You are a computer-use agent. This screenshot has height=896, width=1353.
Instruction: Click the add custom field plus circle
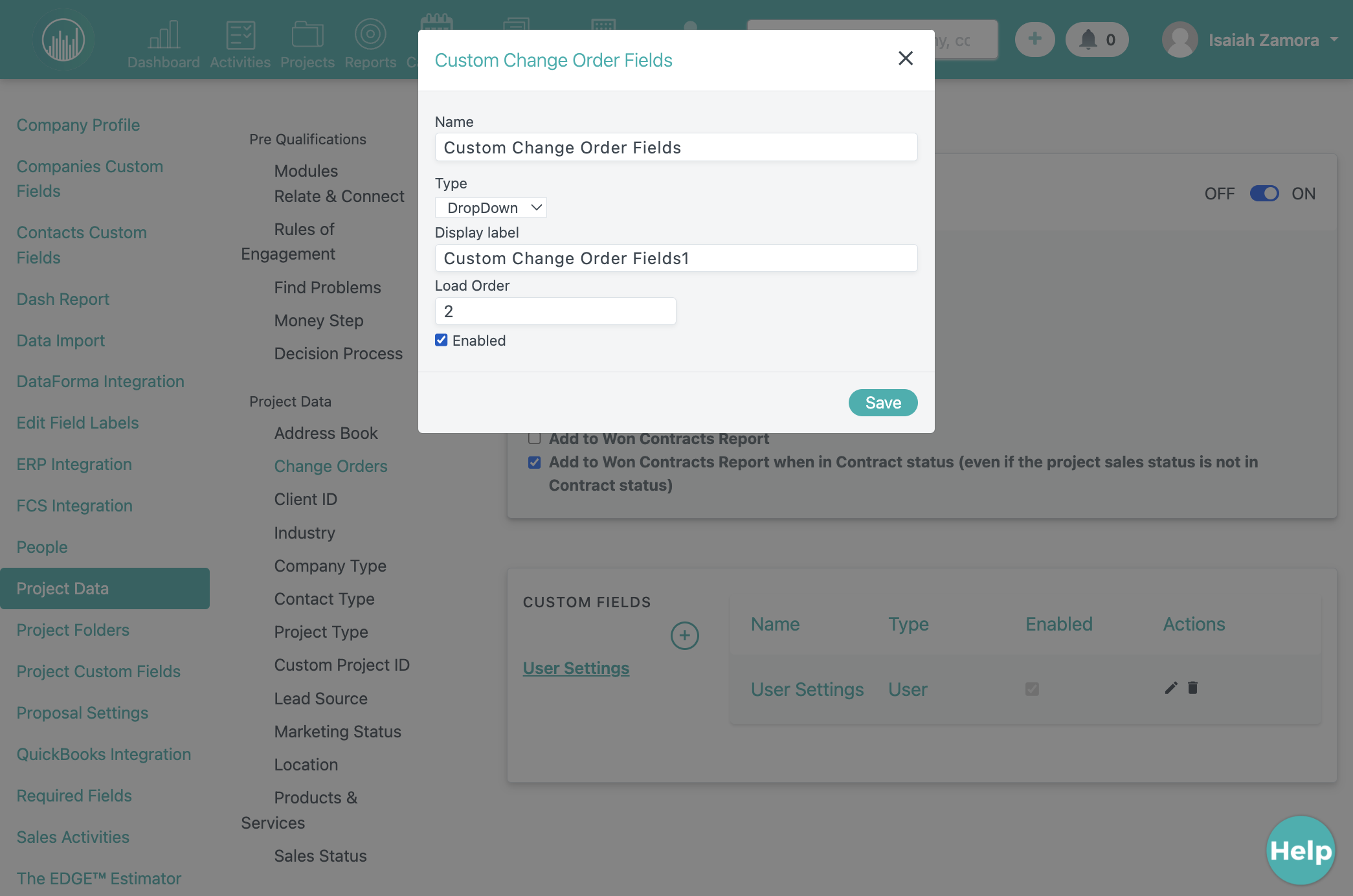(x=684, y=636)
